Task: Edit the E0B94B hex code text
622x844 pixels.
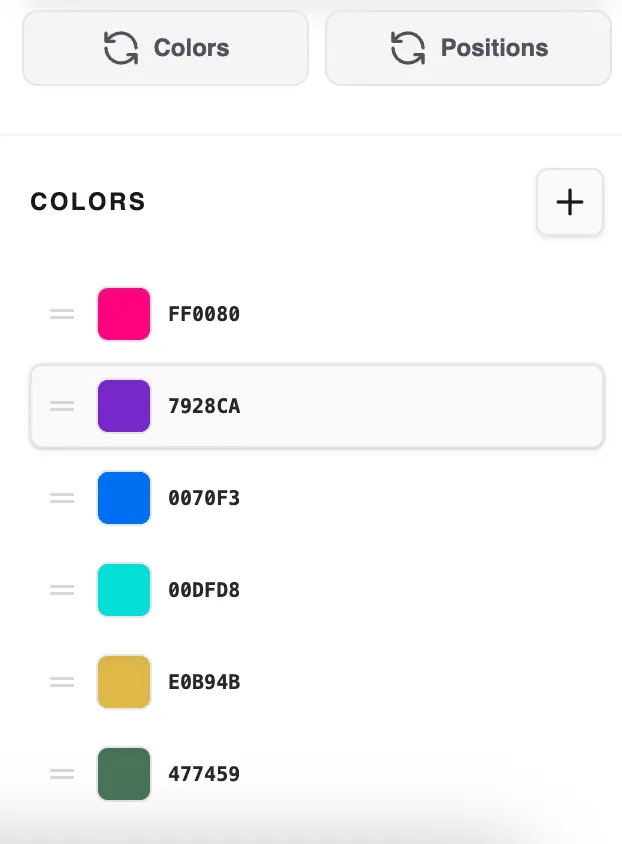Action: click(204, 683)
